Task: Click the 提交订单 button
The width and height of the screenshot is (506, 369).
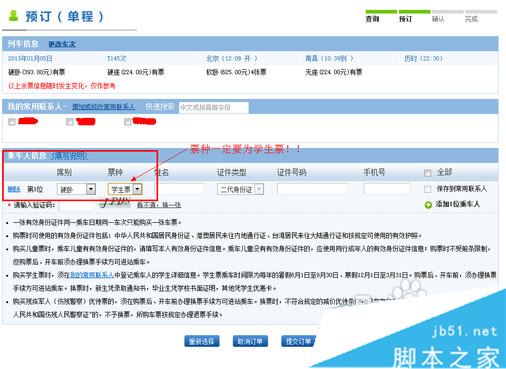Action: pyautogui.click(x=298, y=341)
